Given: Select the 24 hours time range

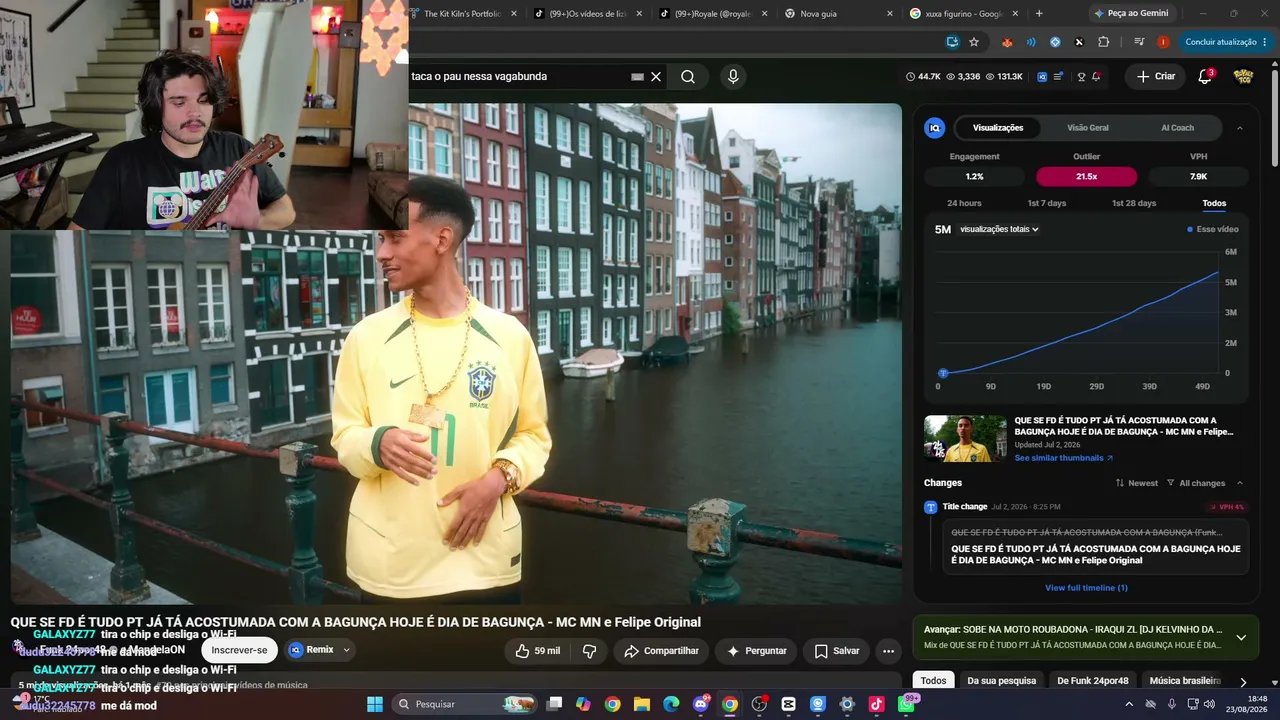Looking at the screenshot, I should 964,203.
